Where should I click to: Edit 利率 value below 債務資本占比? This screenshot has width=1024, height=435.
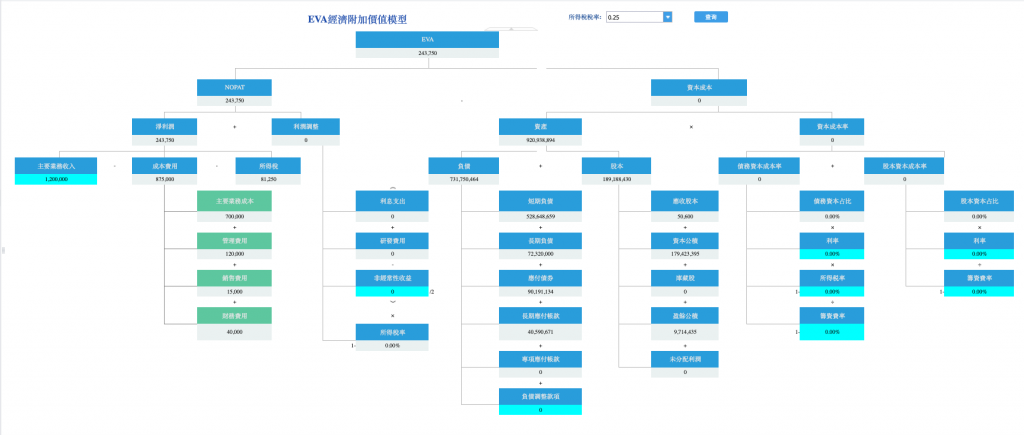(832, 254)
